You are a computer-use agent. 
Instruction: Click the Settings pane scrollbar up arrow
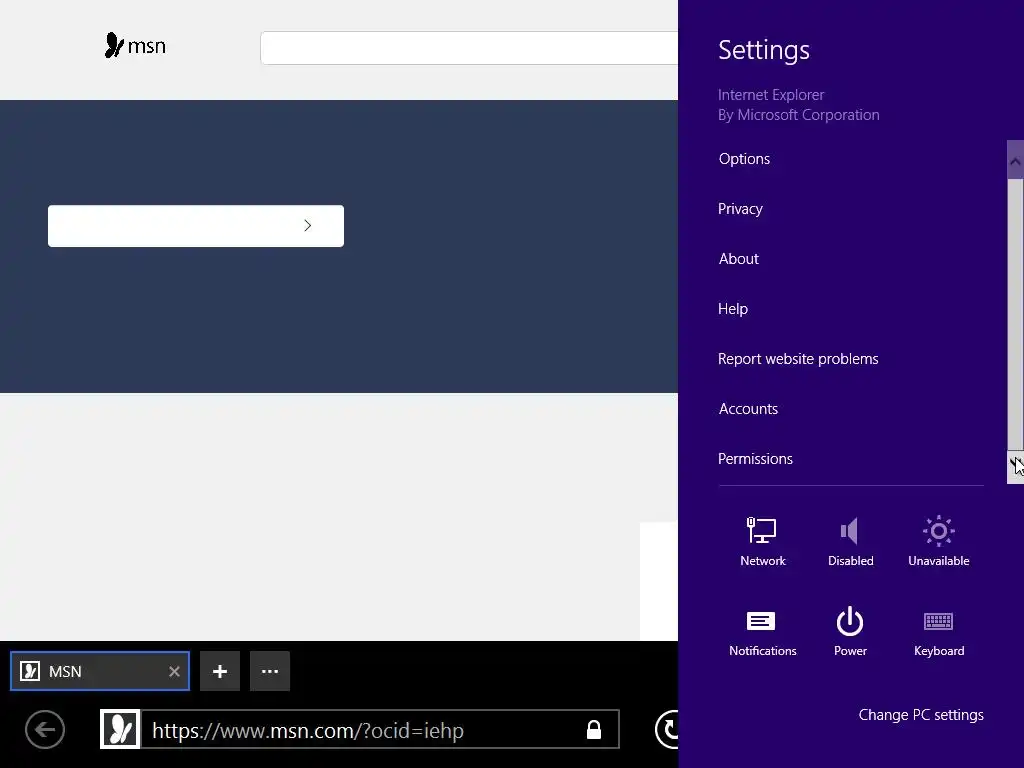1015,161
